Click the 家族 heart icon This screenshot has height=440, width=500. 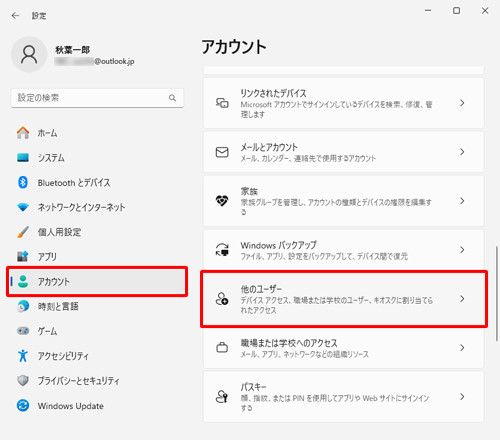coord(222,201)
